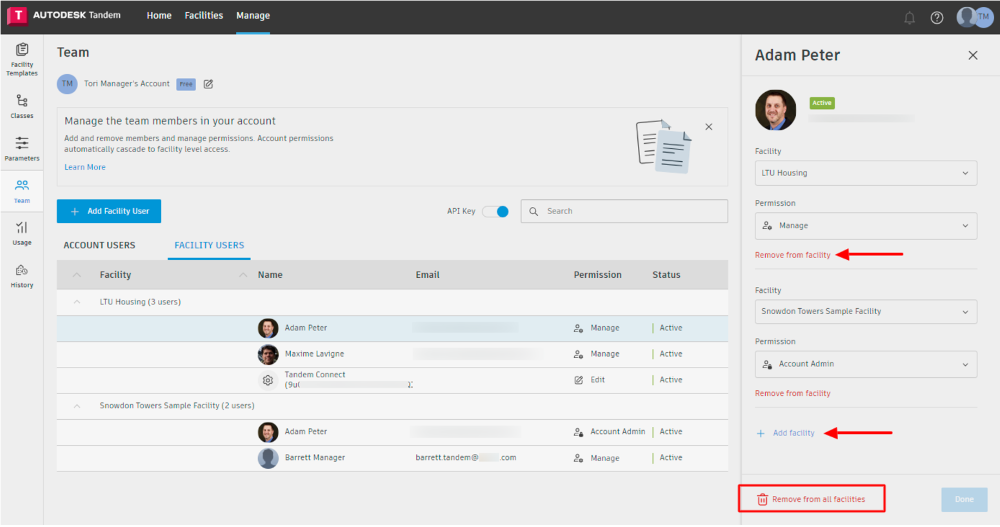
Task: Focus the Search input field
Action: click(624, 211)
